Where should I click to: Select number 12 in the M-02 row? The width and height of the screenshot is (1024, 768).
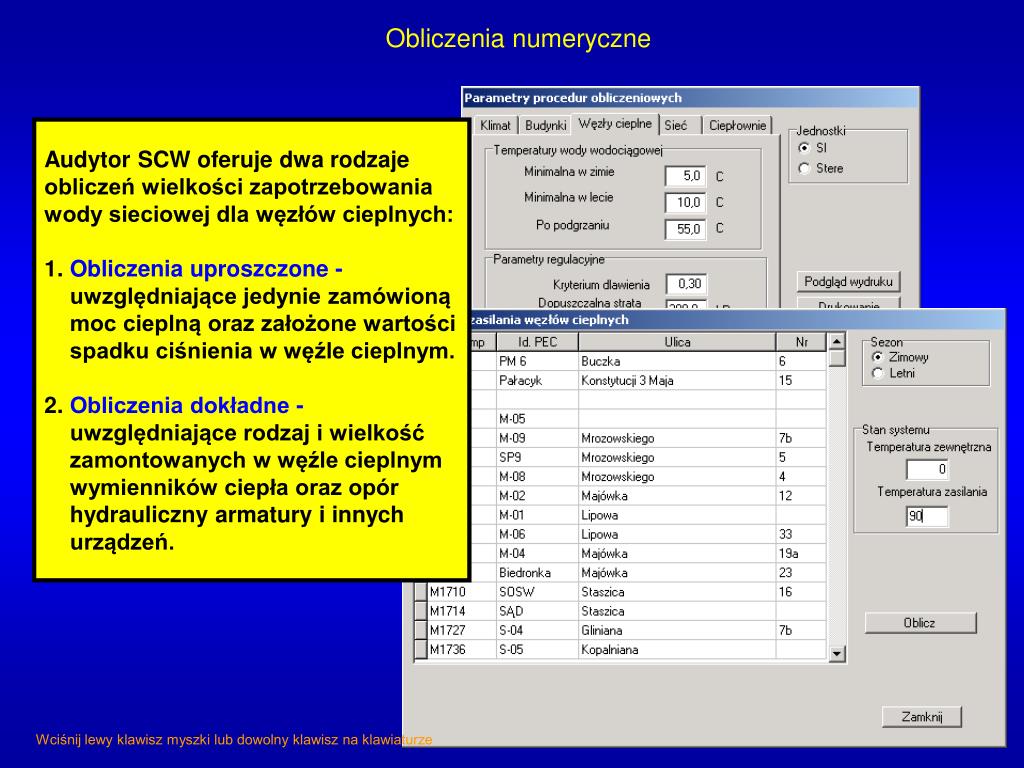801,496
